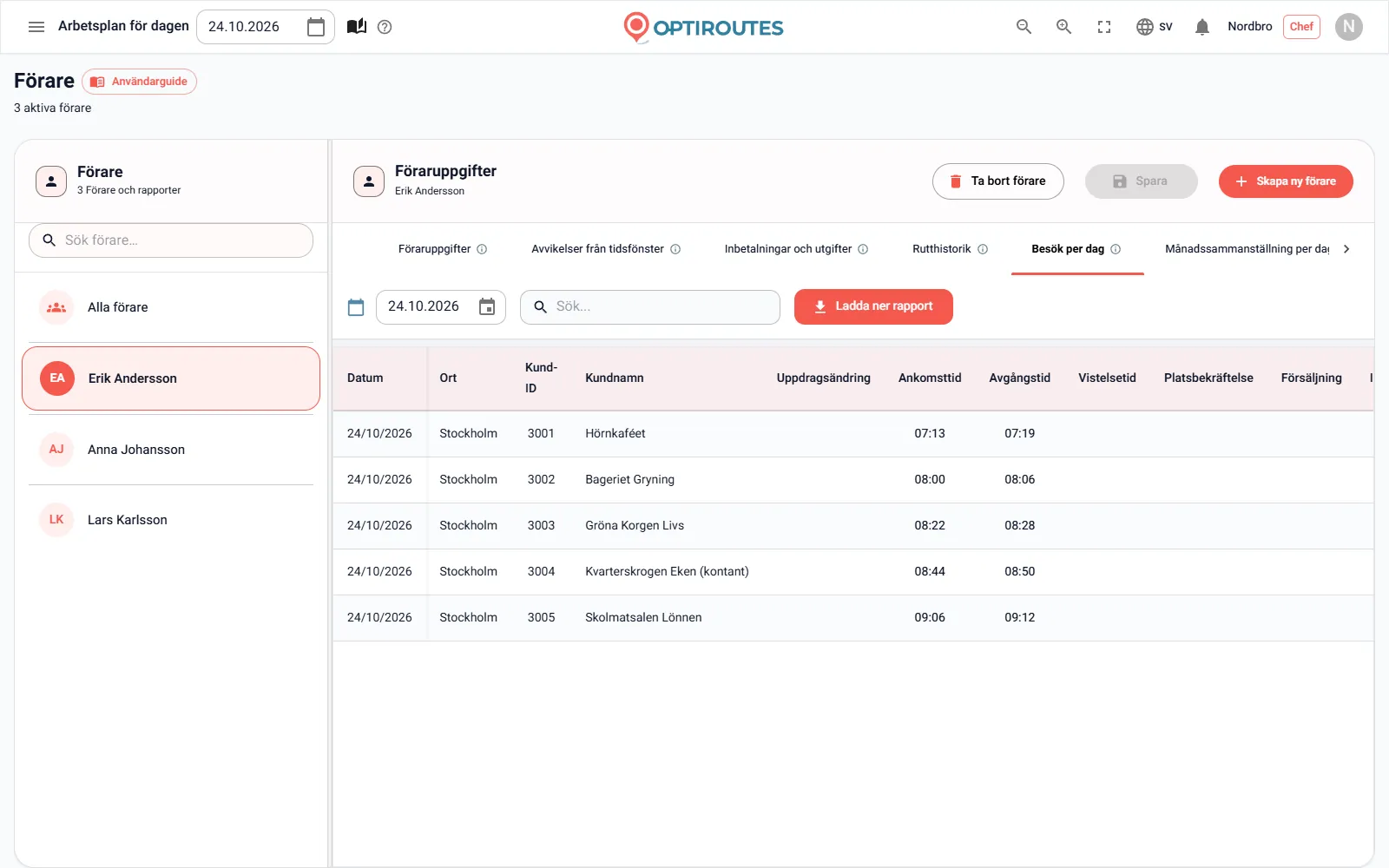Viewport: 1389px width, 868px height.
Task: Click the header date field 24.10.2026
Action: (x=266, y=27)
